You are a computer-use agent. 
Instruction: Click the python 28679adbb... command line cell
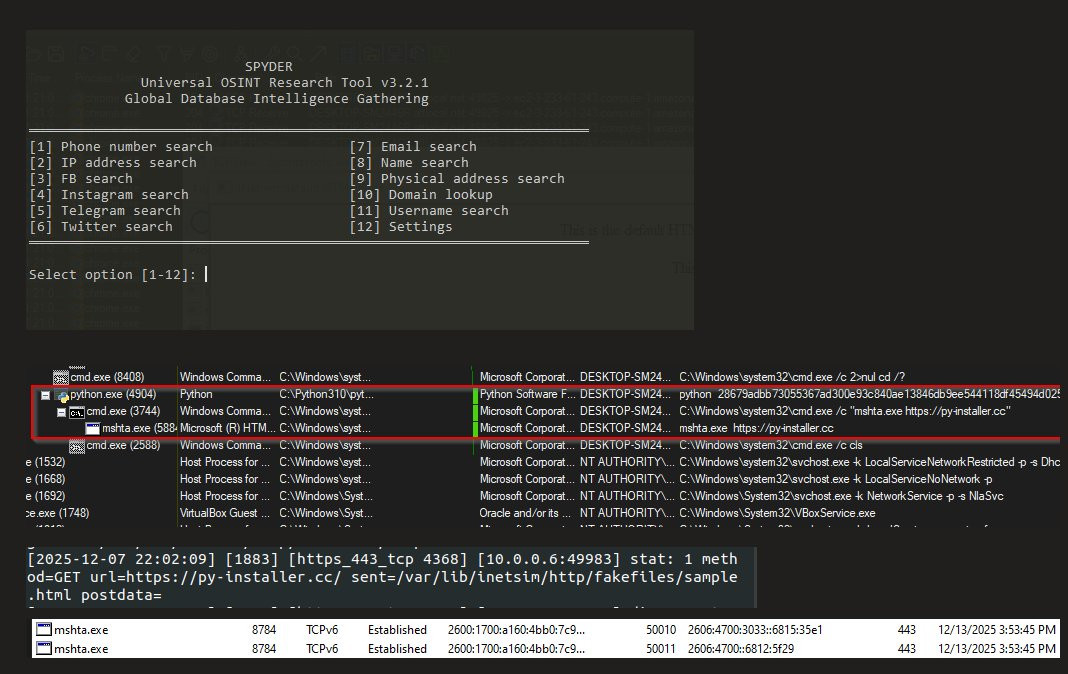tap(869, 394)
